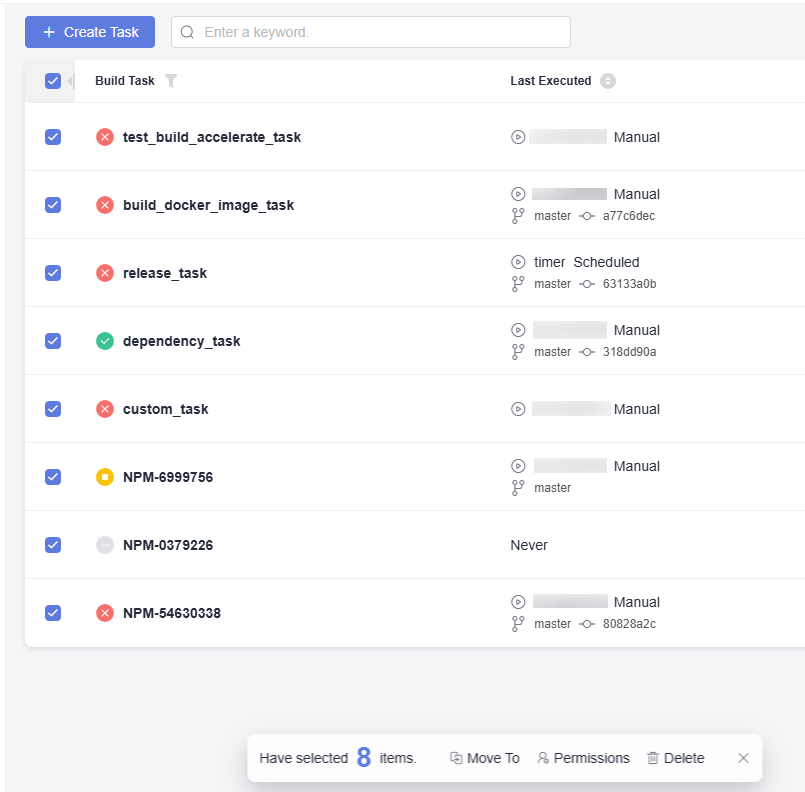The width and height of the screenshot is (805, 792).
Task: Click play-circle icon in test_build_accelerate_task row
Action: point(518,137)
